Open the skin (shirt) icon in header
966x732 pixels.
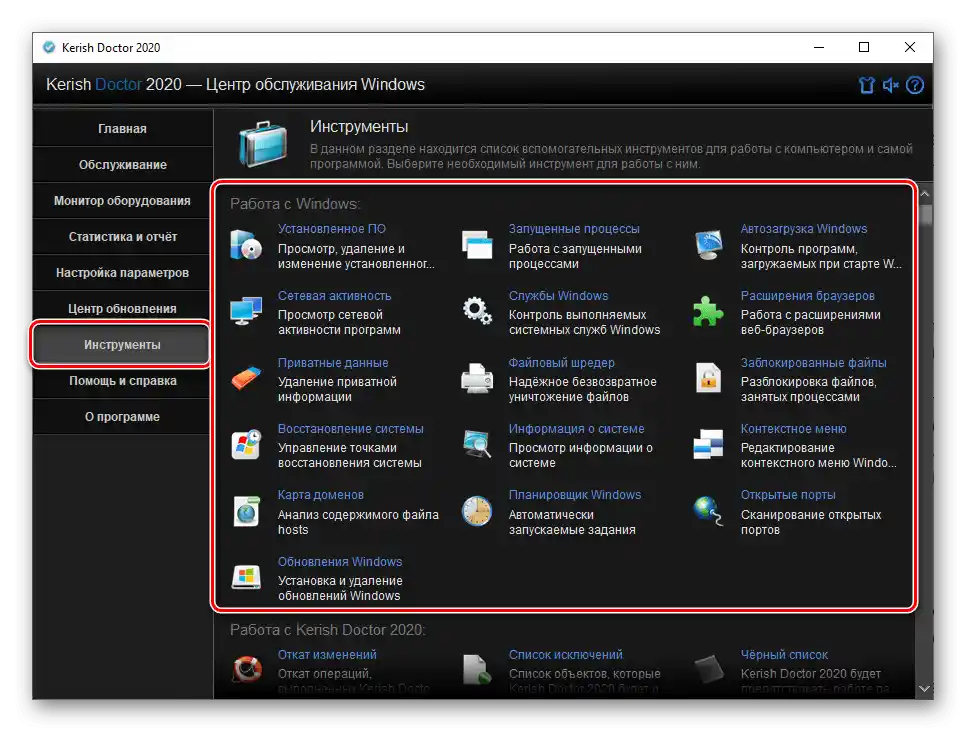tap(866, 85)
